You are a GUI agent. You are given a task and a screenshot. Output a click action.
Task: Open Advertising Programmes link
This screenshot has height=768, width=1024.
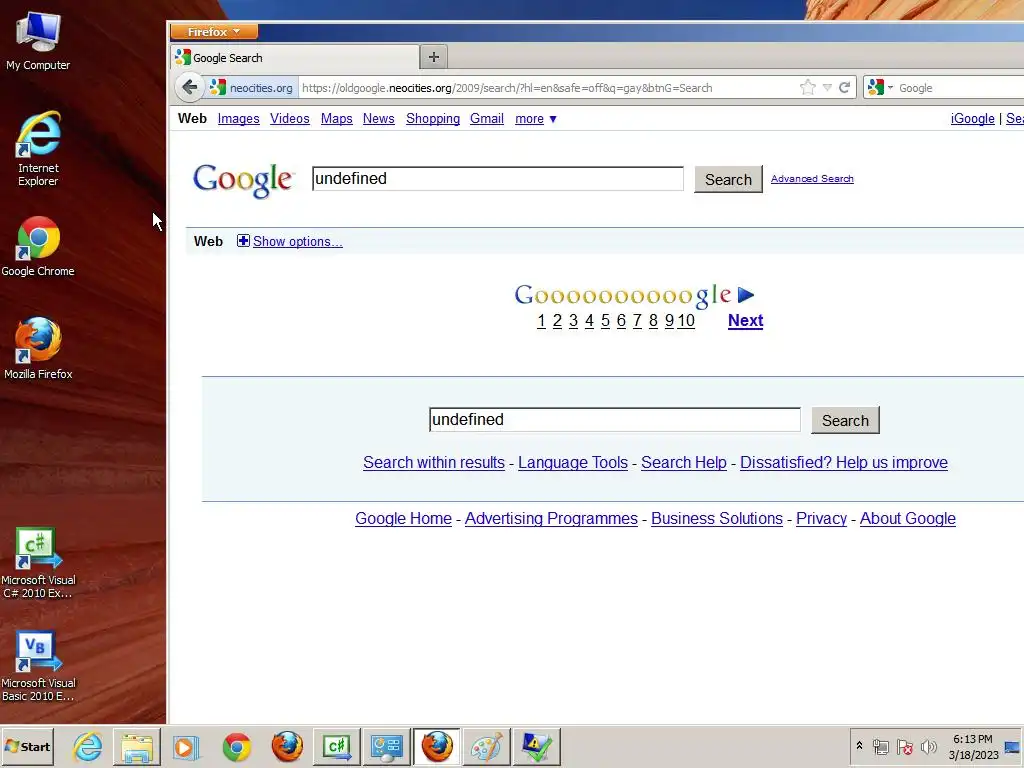pos(551,519)
